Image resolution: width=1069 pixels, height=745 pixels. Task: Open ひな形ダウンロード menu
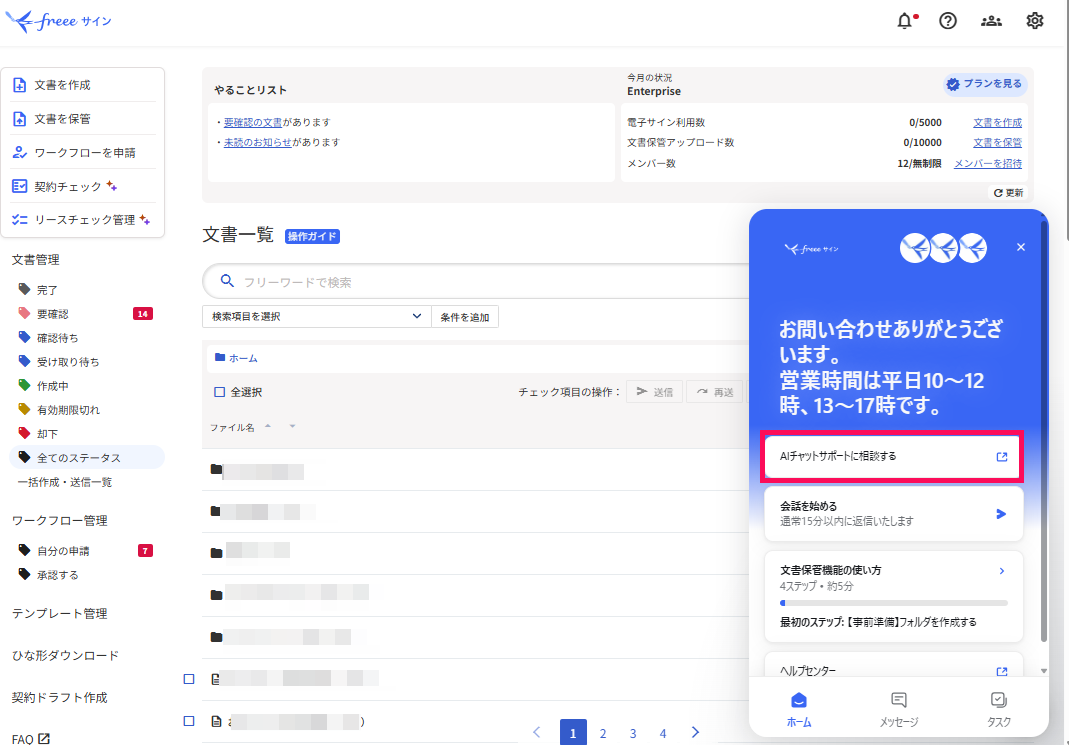pos(65,655)
